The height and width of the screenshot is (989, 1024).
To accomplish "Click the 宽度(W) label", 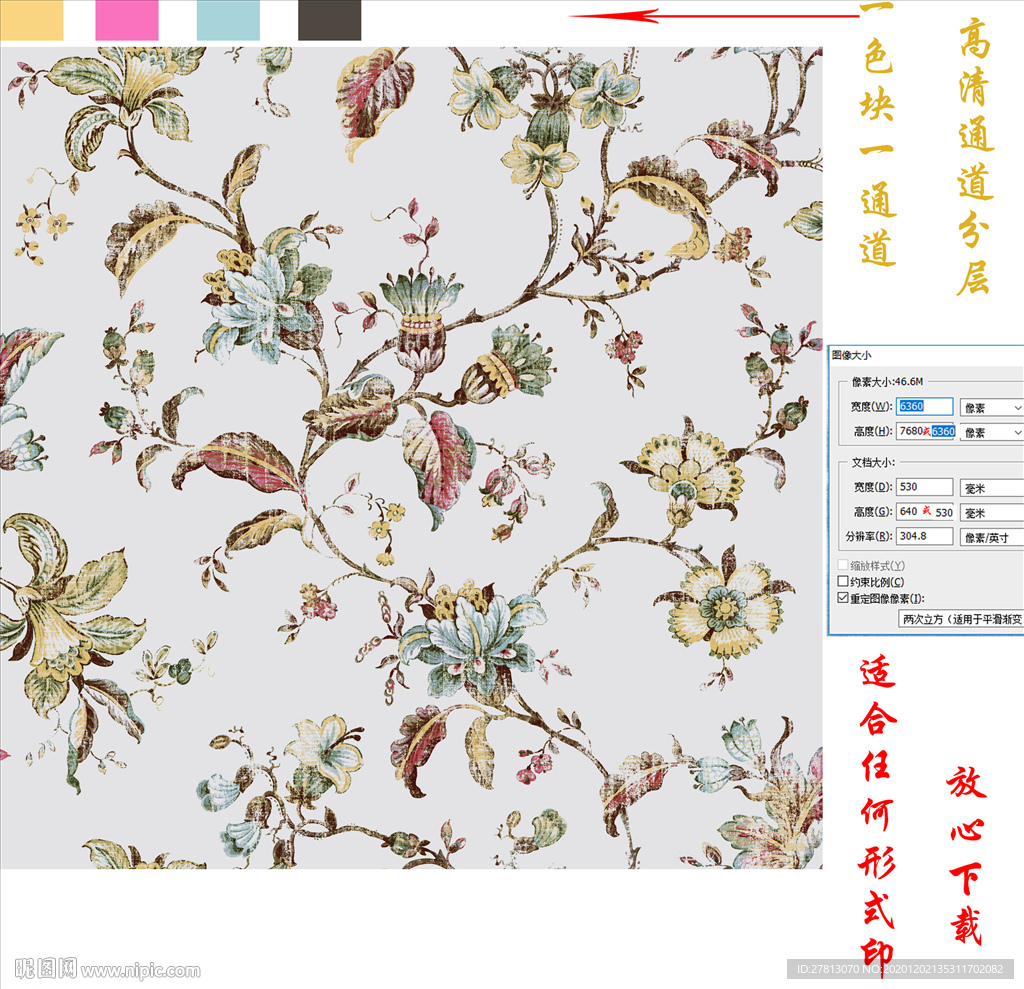I will pyautogui.click(x=871, y=406).
